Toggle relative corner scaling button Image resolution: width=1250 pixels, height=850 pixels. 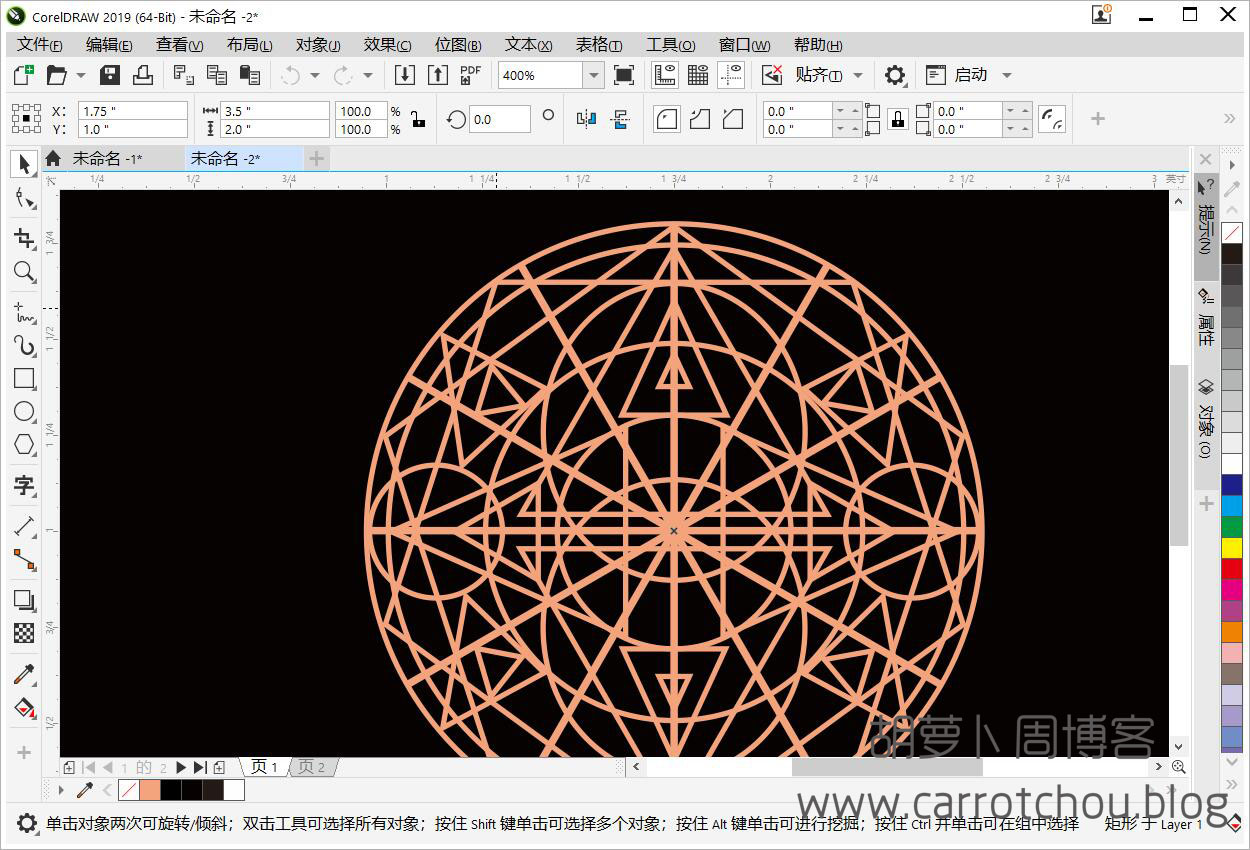click(x=1052, y=119)
